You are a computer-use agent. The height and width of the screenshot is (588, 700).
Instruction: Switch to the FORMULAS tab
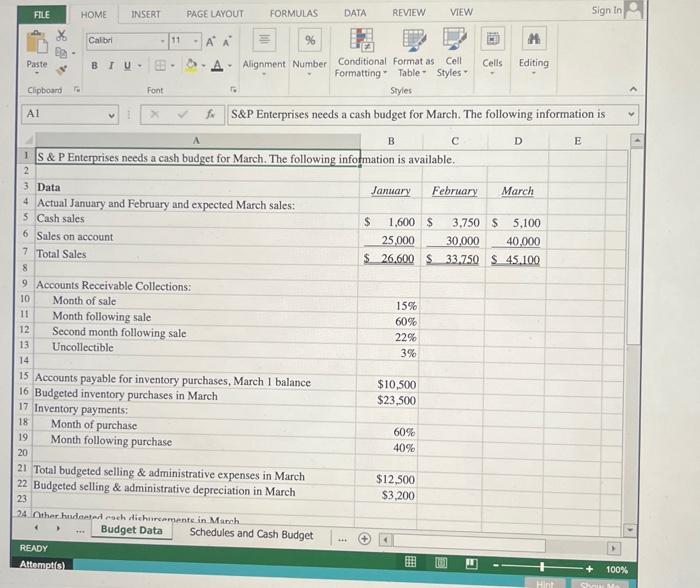(294, 13)
